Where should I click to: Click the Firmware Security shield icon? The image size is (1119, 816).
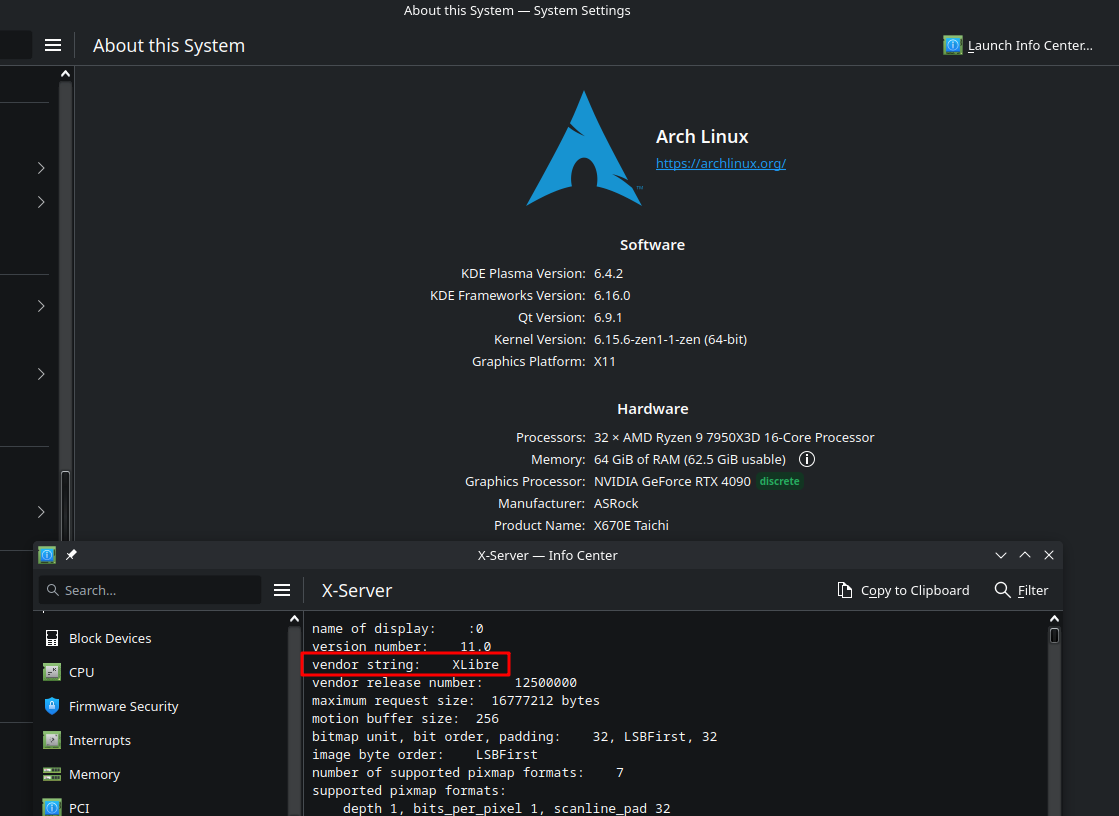click(x=52, y=706)
